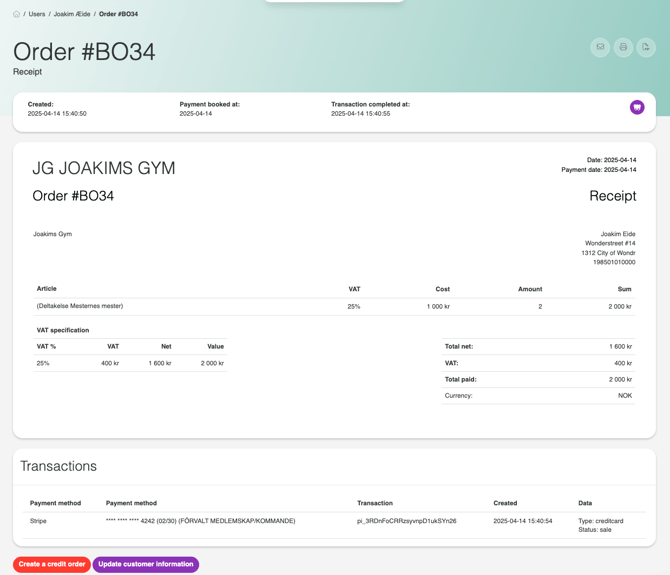Click the purple shopping cart icon
Viewport: 670px width, 575px height.
point(637,107)
